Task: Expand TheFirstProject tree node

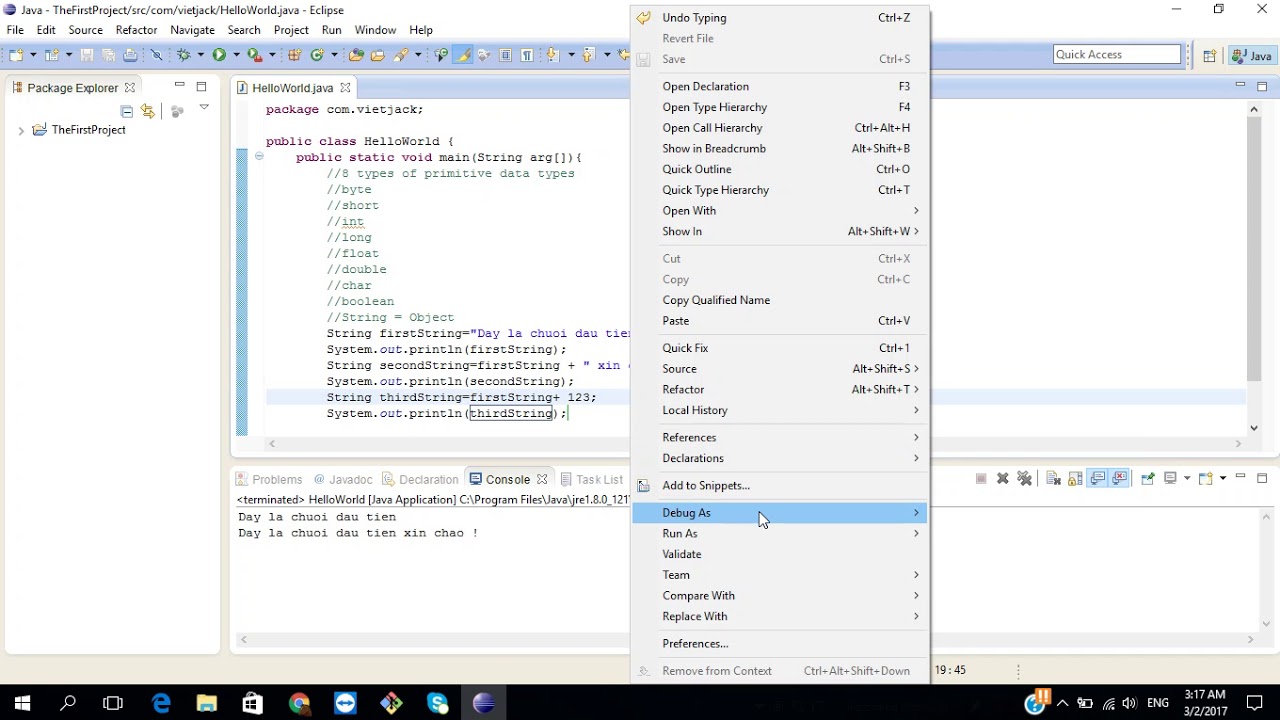Action: point(21,130)
